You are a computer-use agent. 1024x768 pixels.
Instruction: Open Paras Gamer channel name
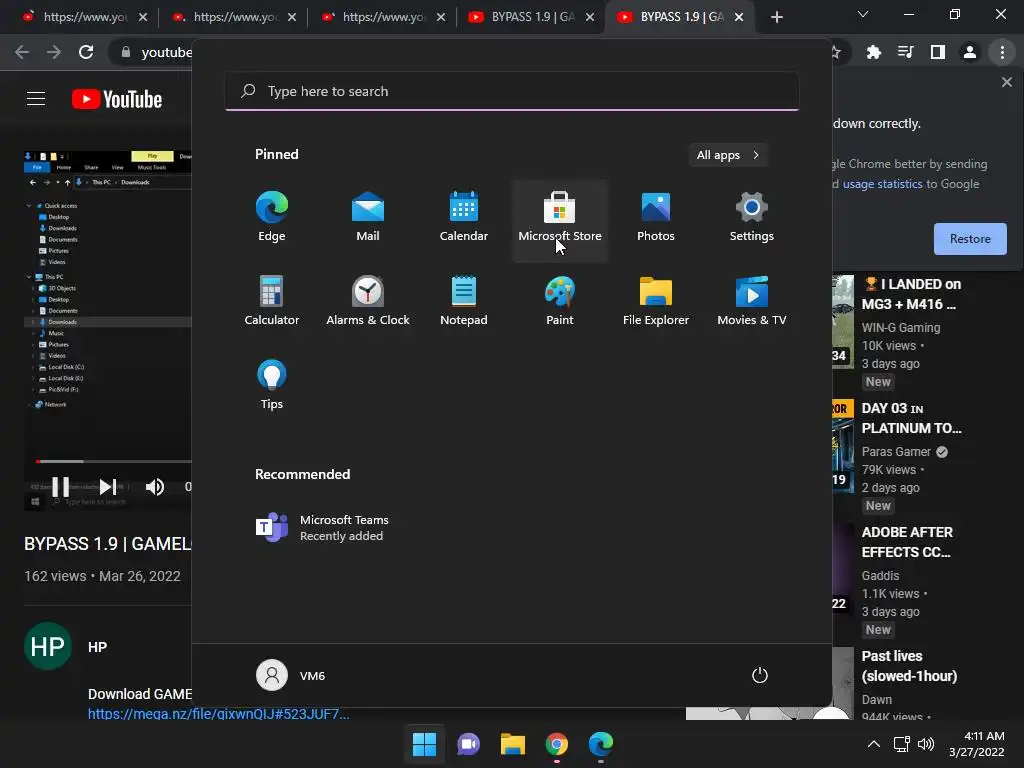click(x=896, y=452)
